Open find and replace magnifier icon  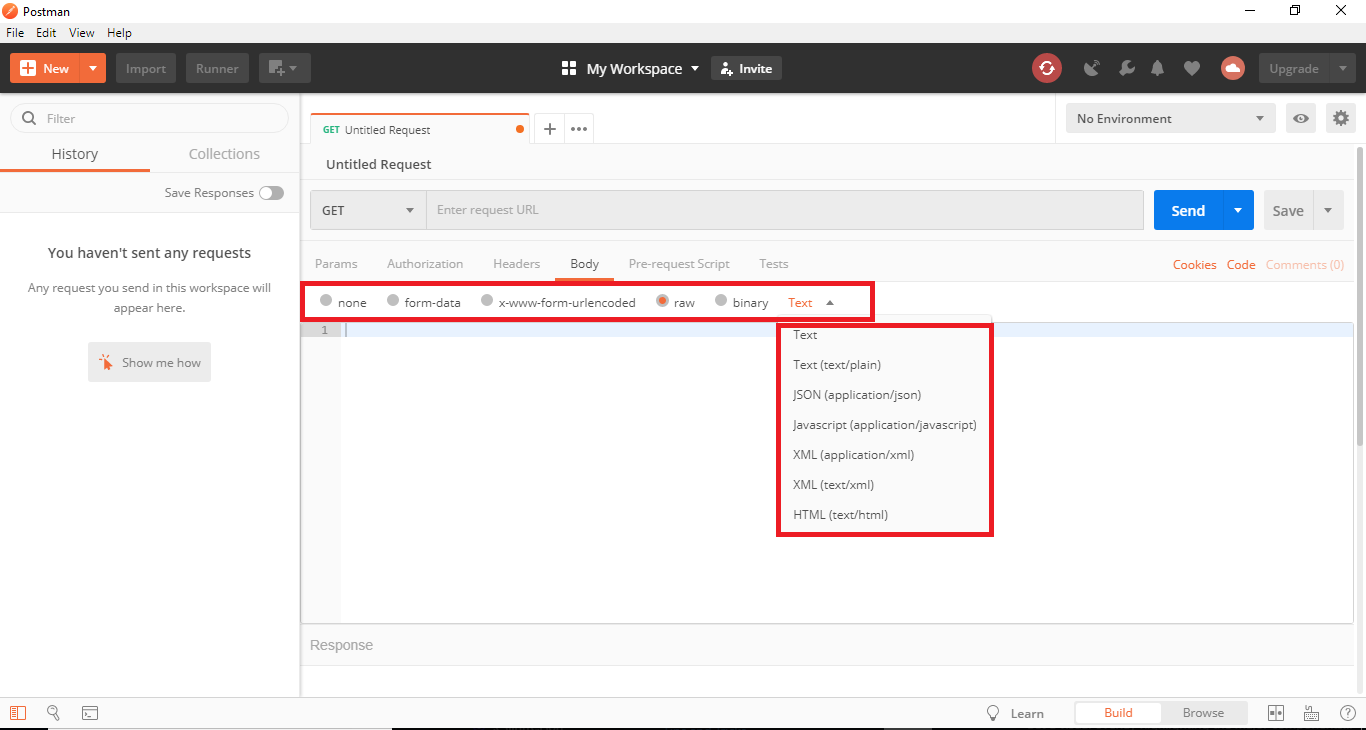click(x=54, y=713)
